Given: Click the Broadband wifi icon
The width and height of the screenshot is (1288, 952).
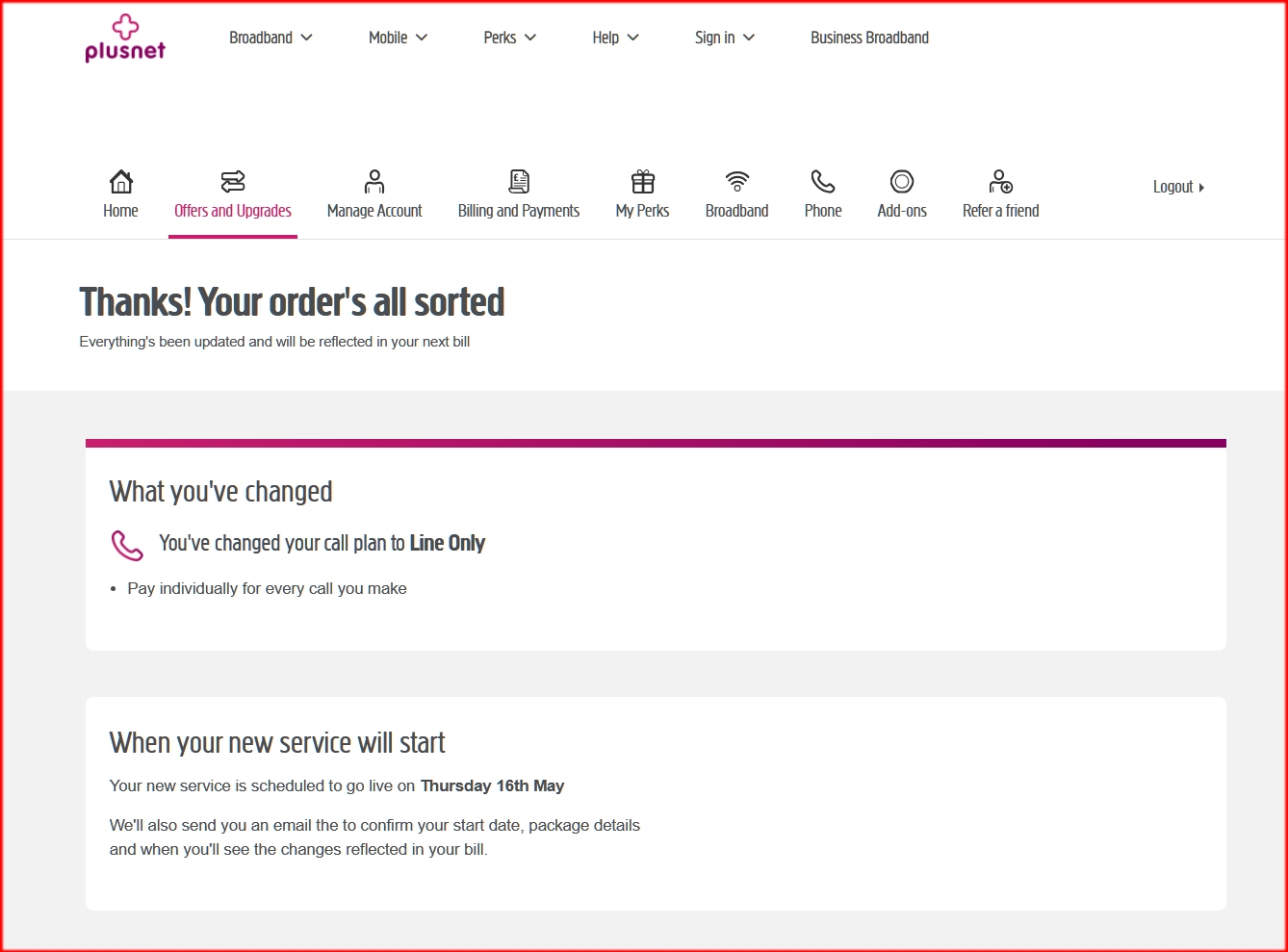Looking at the screenshot, I should click(737, 181).
